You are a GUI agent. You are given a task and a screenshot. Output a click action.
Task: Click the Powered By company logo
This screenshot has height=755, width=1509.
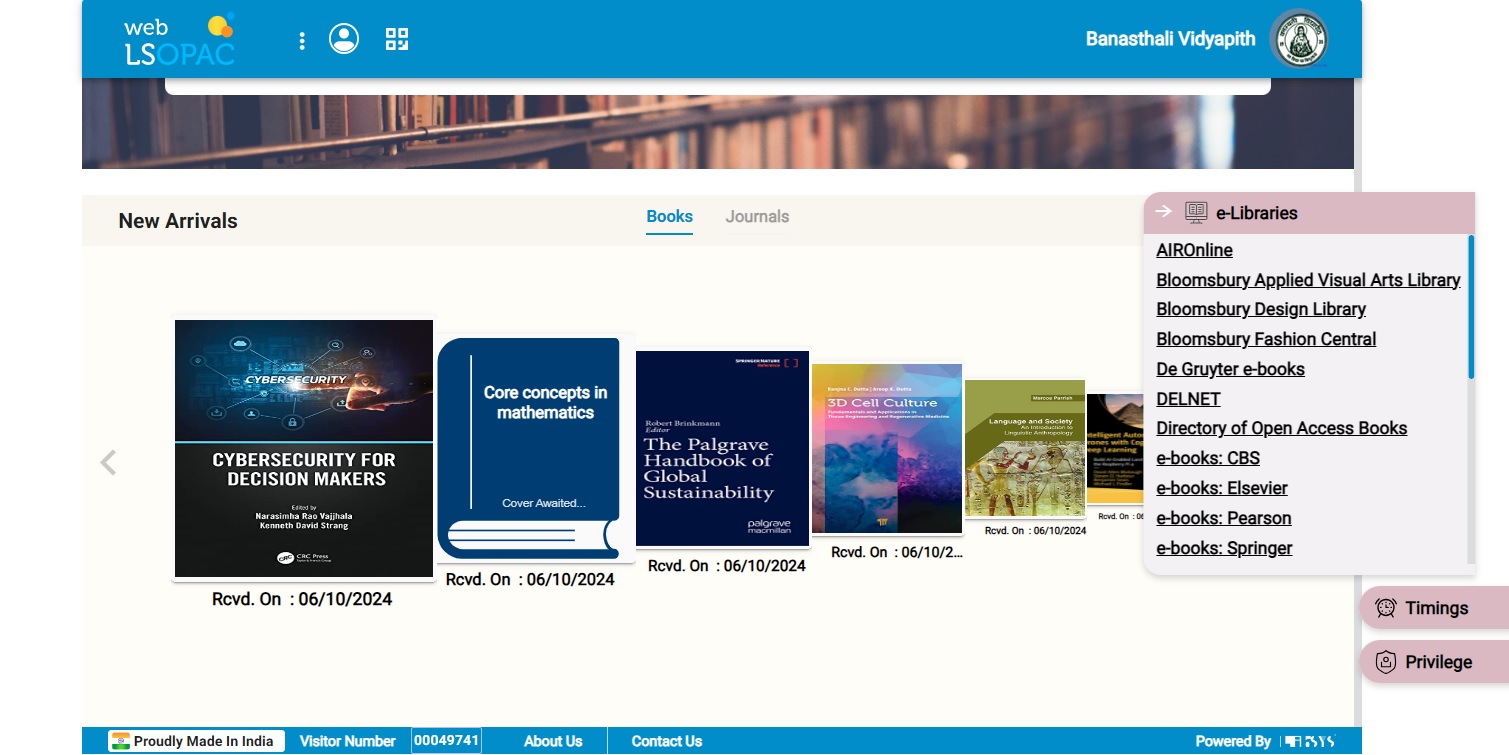pos(1310,741)
